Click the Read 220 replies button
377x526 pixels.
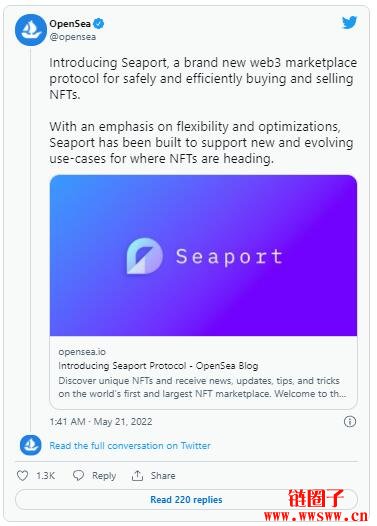(186, 499)
